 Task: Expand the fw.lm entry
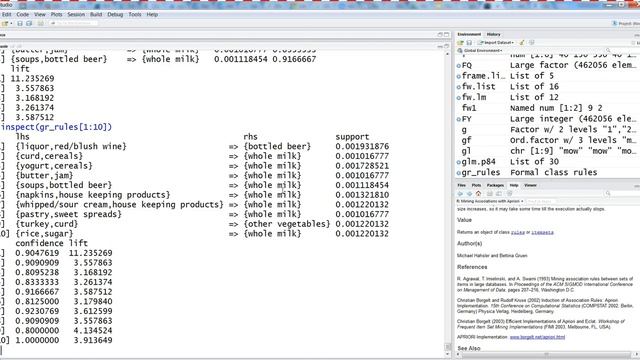(459, 98)
